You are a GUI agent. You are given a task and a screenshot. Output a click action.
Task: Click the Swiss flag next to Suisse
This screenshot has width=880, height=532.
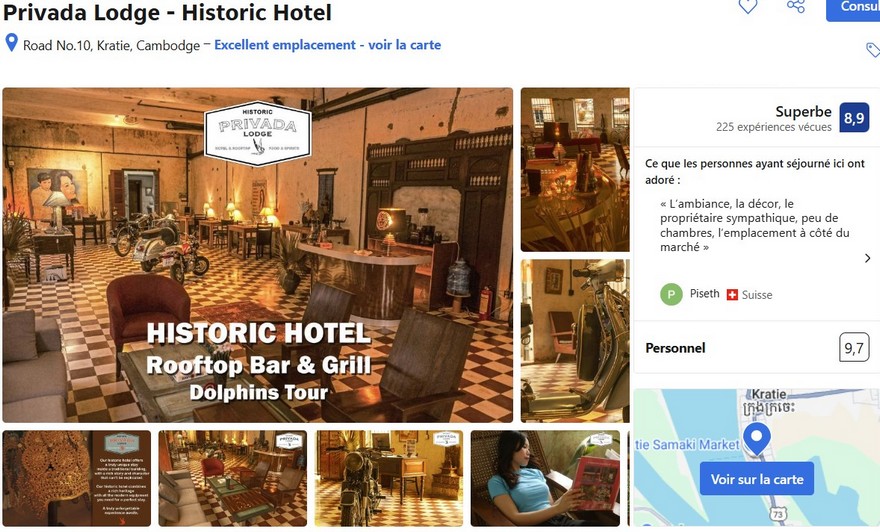click(732, 295)
